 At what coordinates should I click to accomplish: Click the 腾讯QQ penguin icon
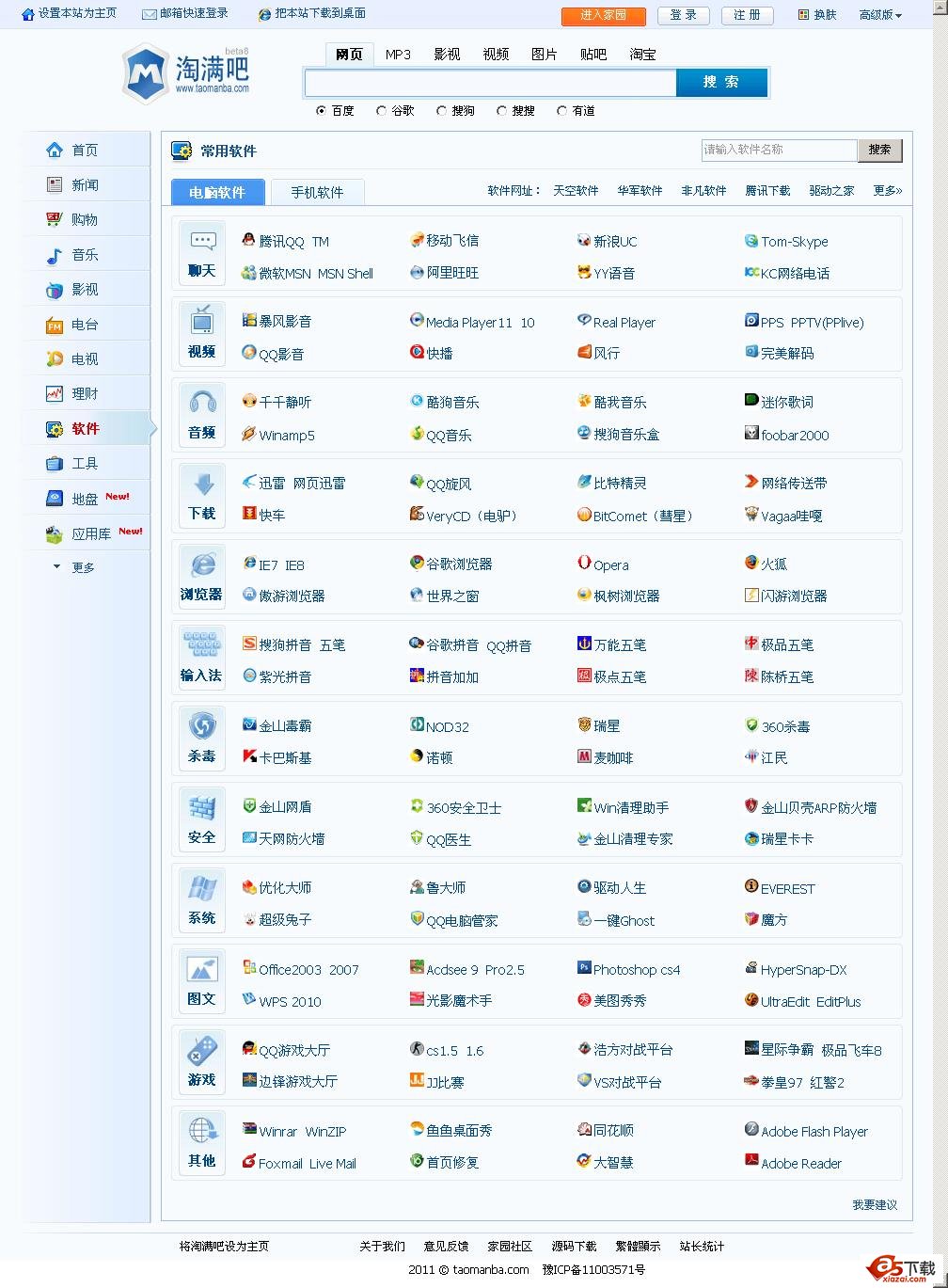248,240
